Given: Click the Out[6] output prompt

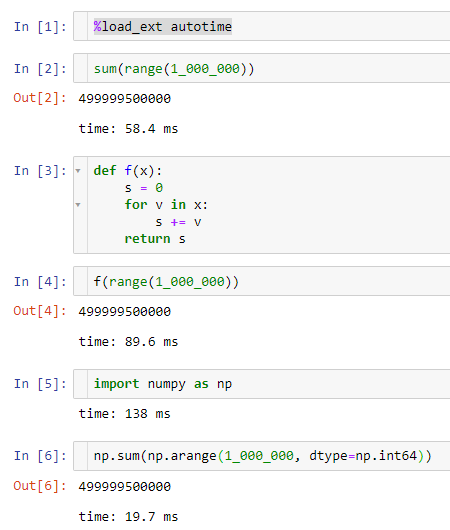Looking at the screenshot, I should click(40, 486).
